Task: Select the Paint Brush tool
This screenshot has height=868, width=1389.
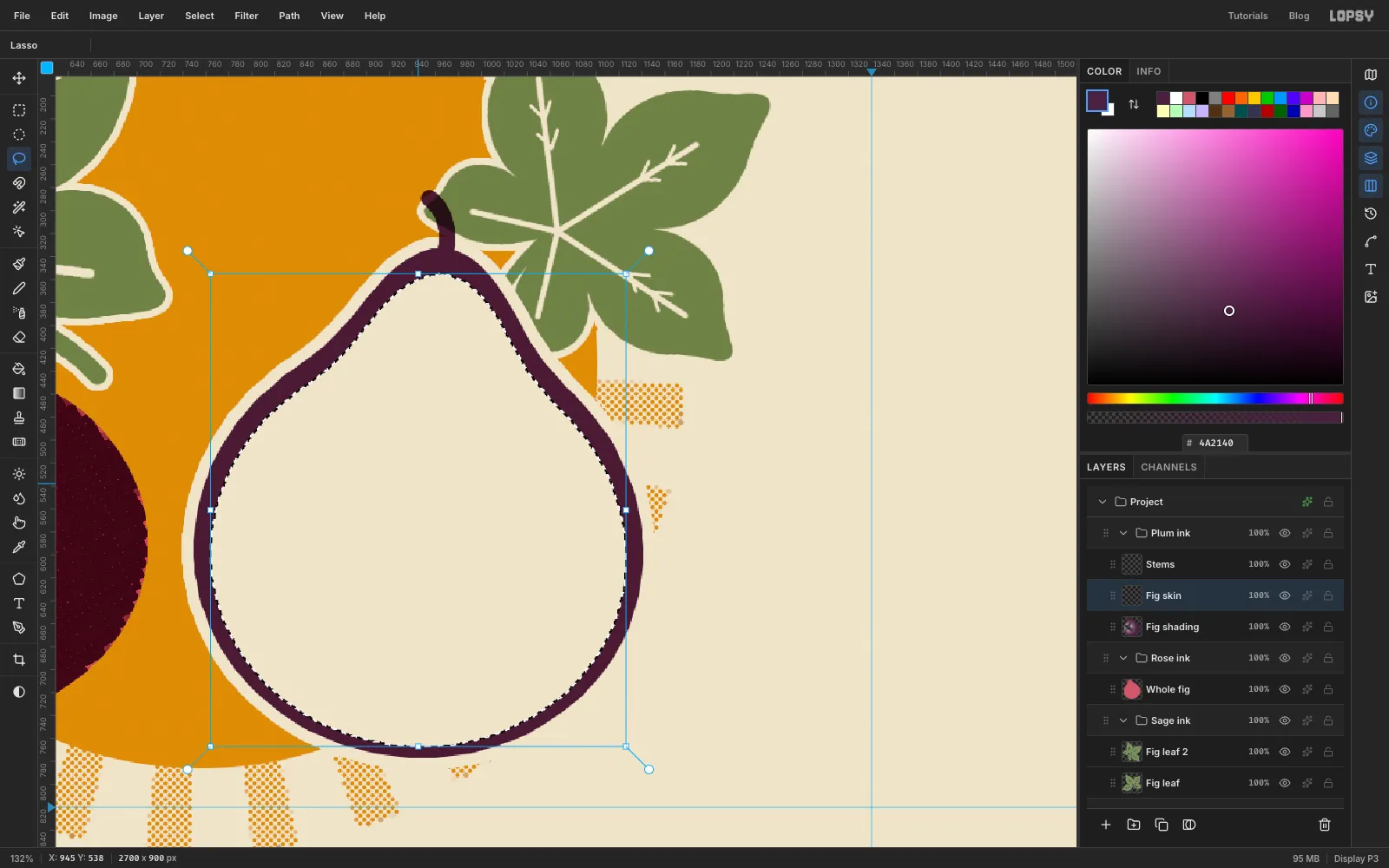Action: click(x=19, y=264)
